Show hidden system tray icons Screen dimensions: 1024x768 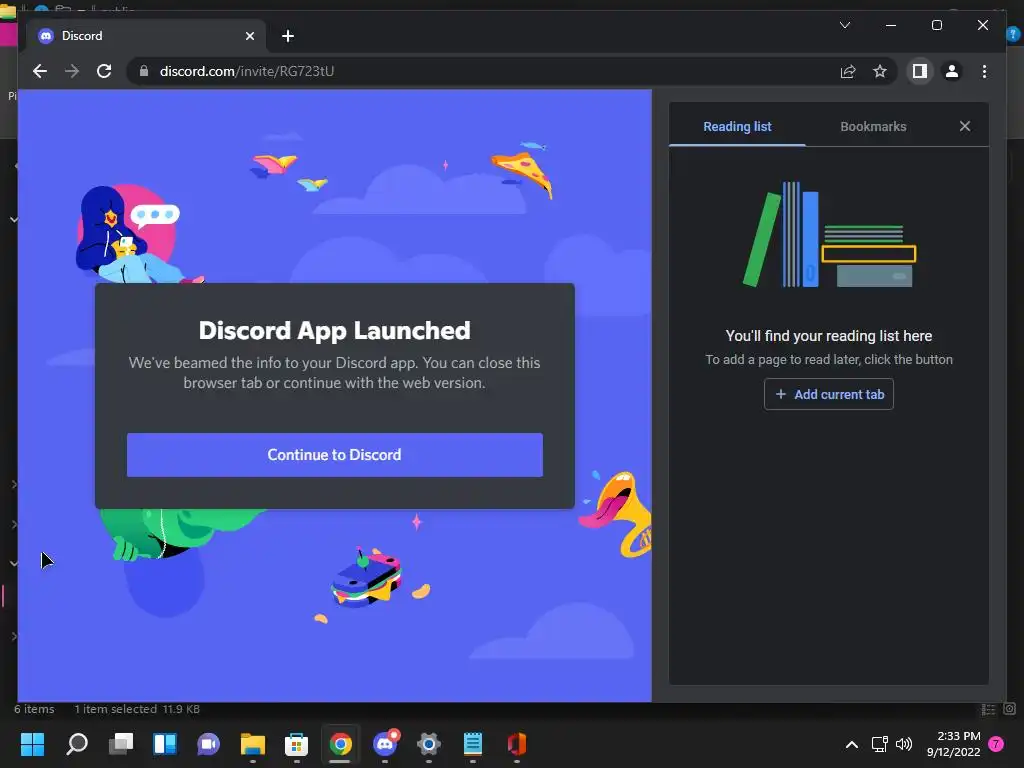(x=852, y=744)
